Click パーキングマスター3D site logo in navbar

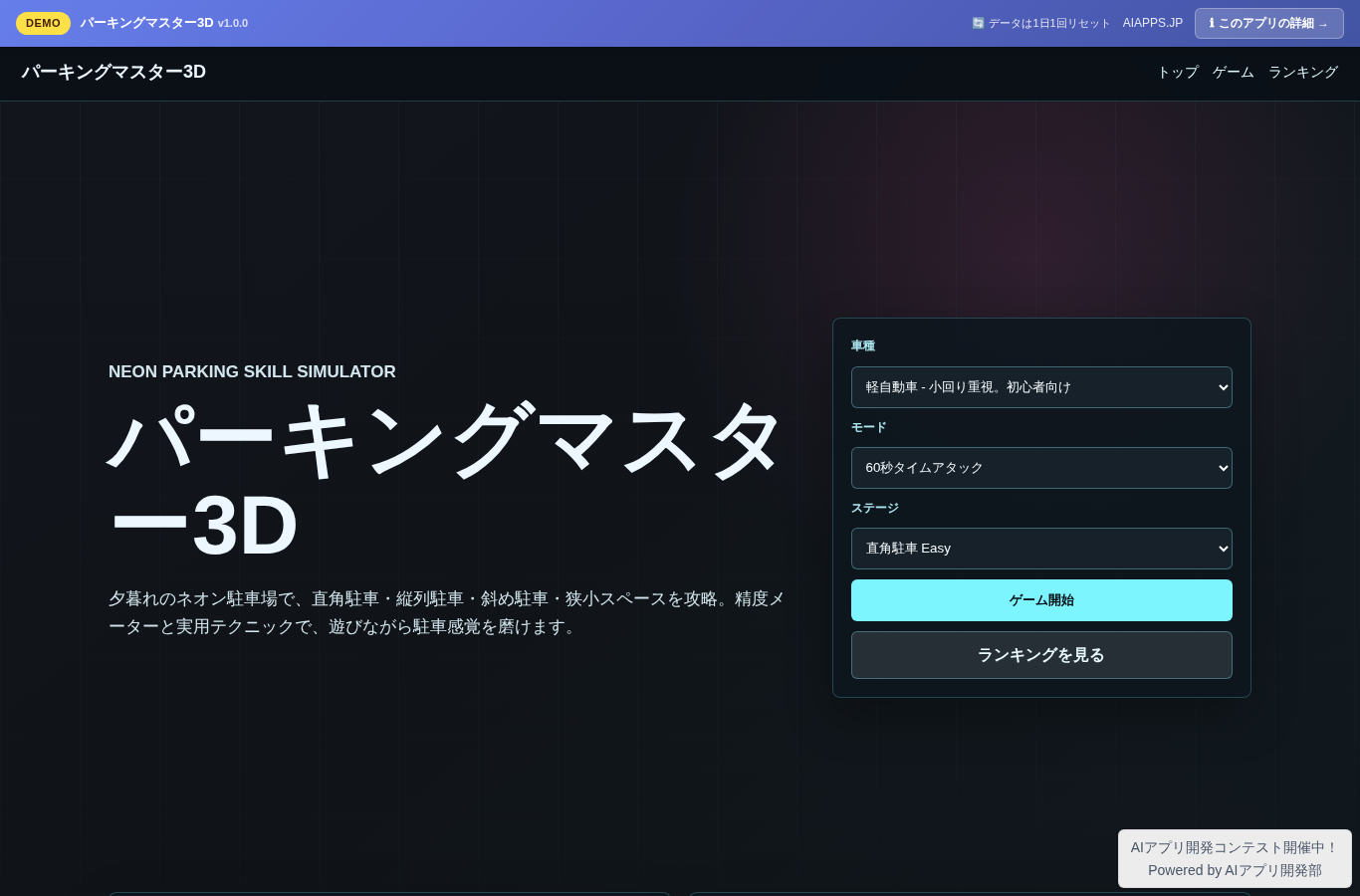[x=113, y=72]
